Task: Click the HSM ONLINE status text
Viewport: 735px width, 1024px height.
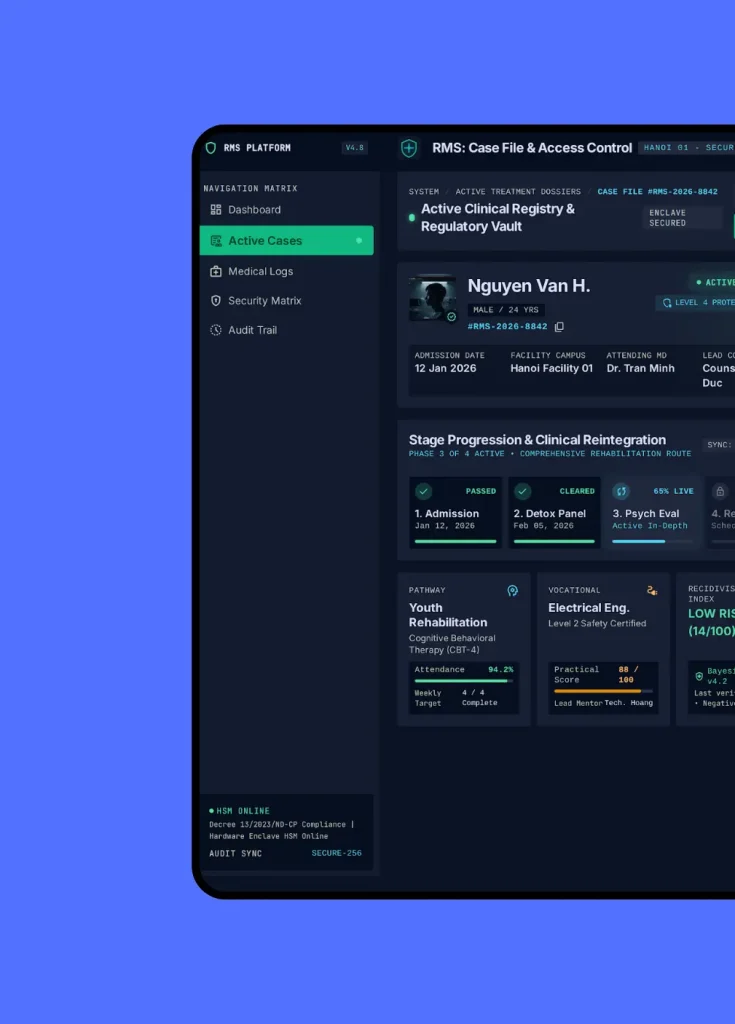Action: [x=243, y=811]
